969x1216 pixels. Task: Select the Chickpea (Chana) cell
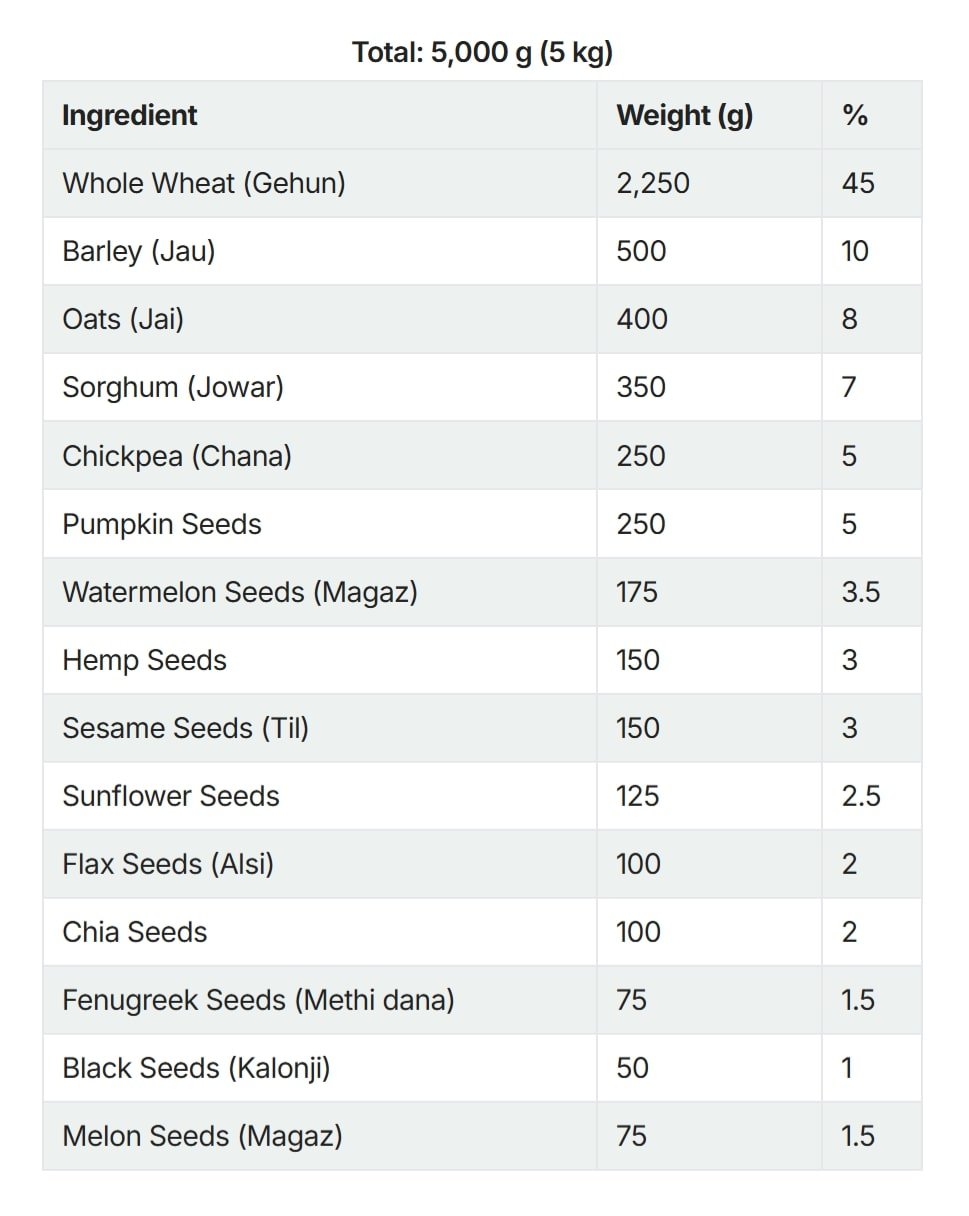tap(177, 456)
